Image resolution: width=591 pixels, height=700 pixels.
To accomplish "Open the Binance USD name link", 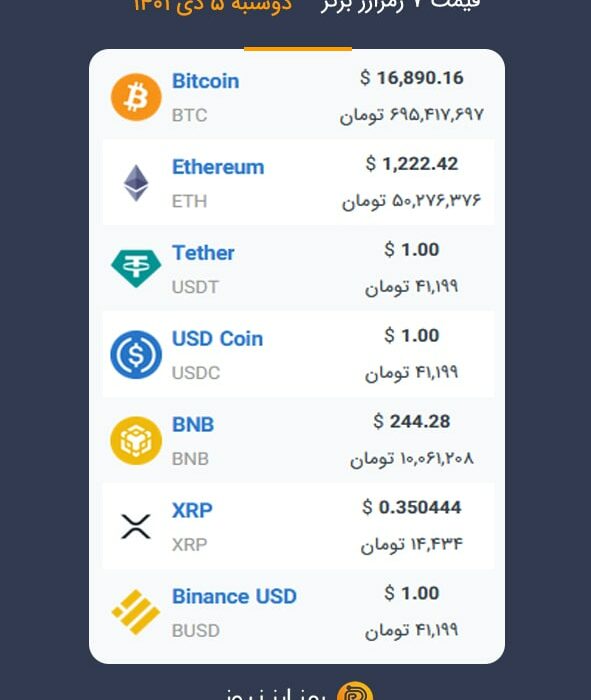I will point(234,596).
